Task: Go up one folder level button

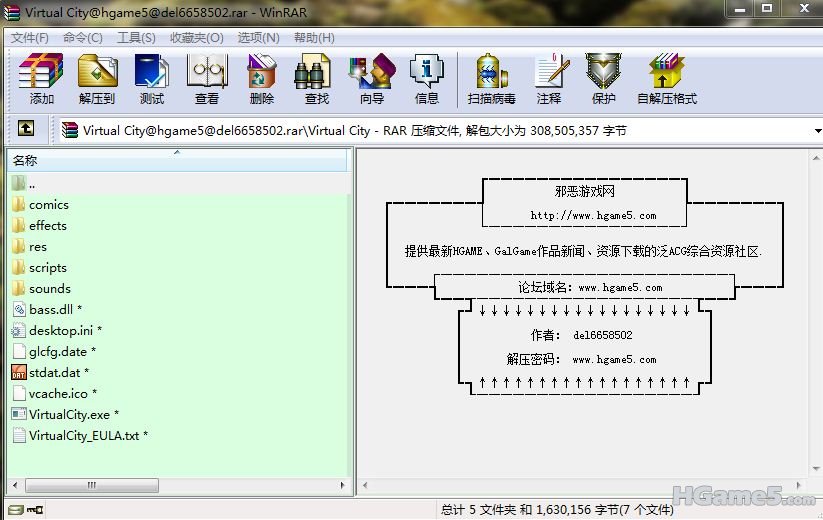Action: pyautogui.click(x=26, y=128)
